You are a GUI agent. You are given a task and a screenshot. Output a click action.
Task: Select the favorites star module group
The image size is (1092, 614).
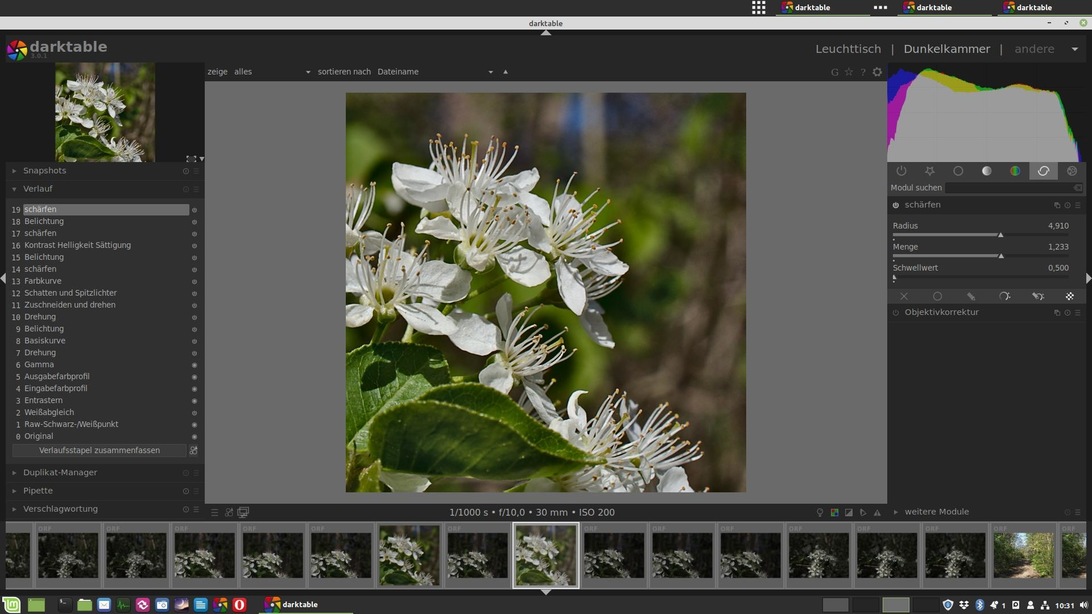pos(929,171)
